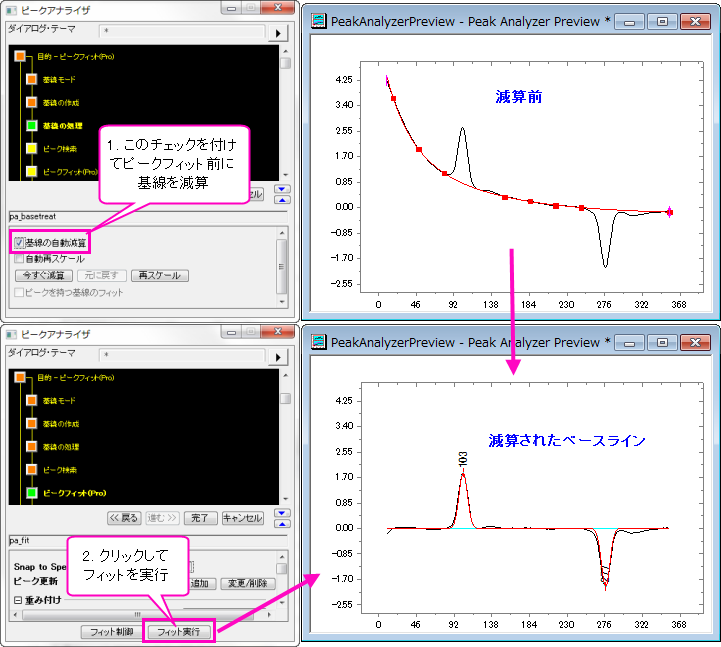Click the 進む >> button
Image resolution: width=721 pixels, height=647 pixels.
[x=162, y=518]
